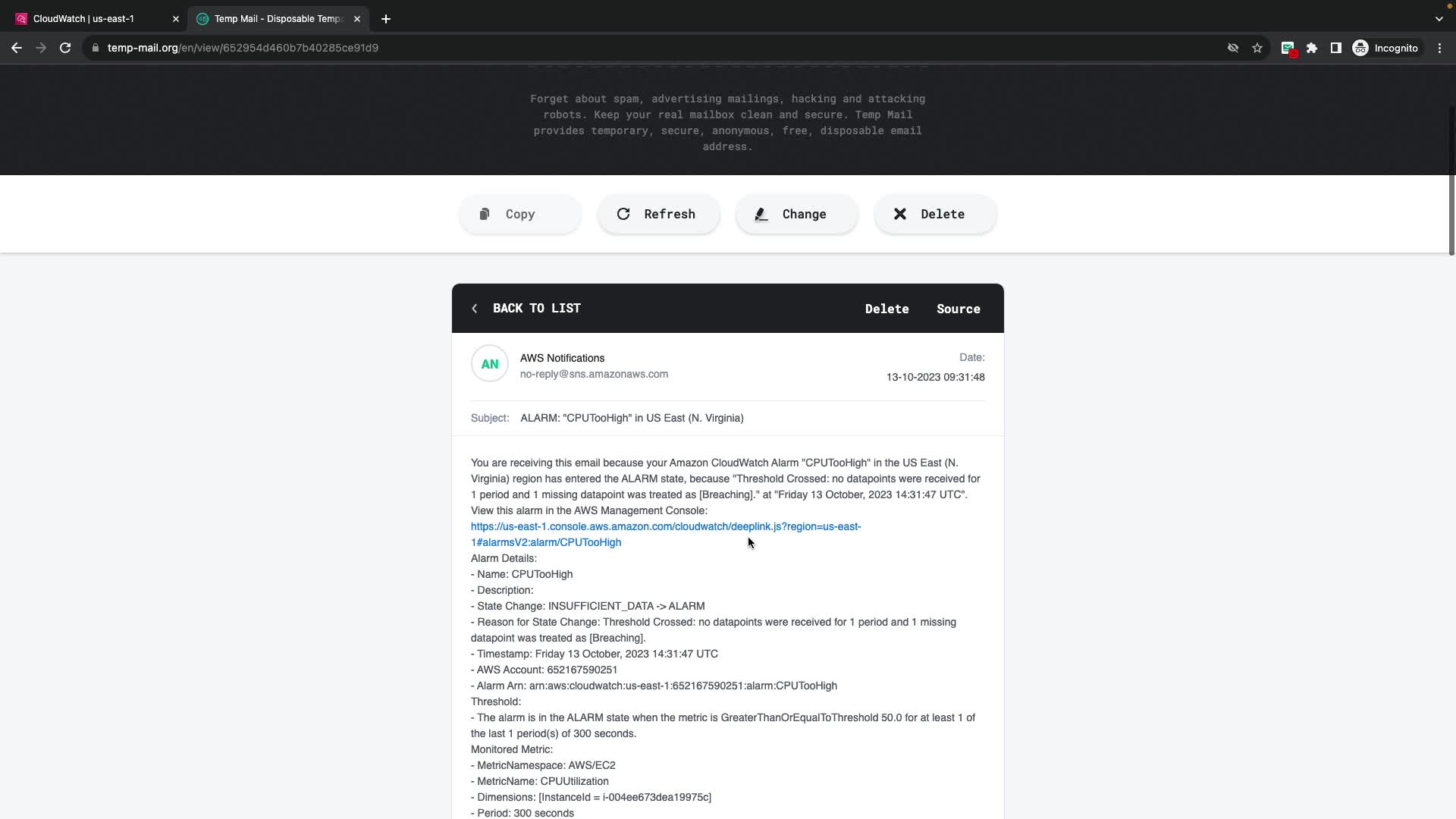Image resolution: width=1456 pixels, height=819 pixels.
Task: Toggle the browser side panel icon
Action: 1336,48
